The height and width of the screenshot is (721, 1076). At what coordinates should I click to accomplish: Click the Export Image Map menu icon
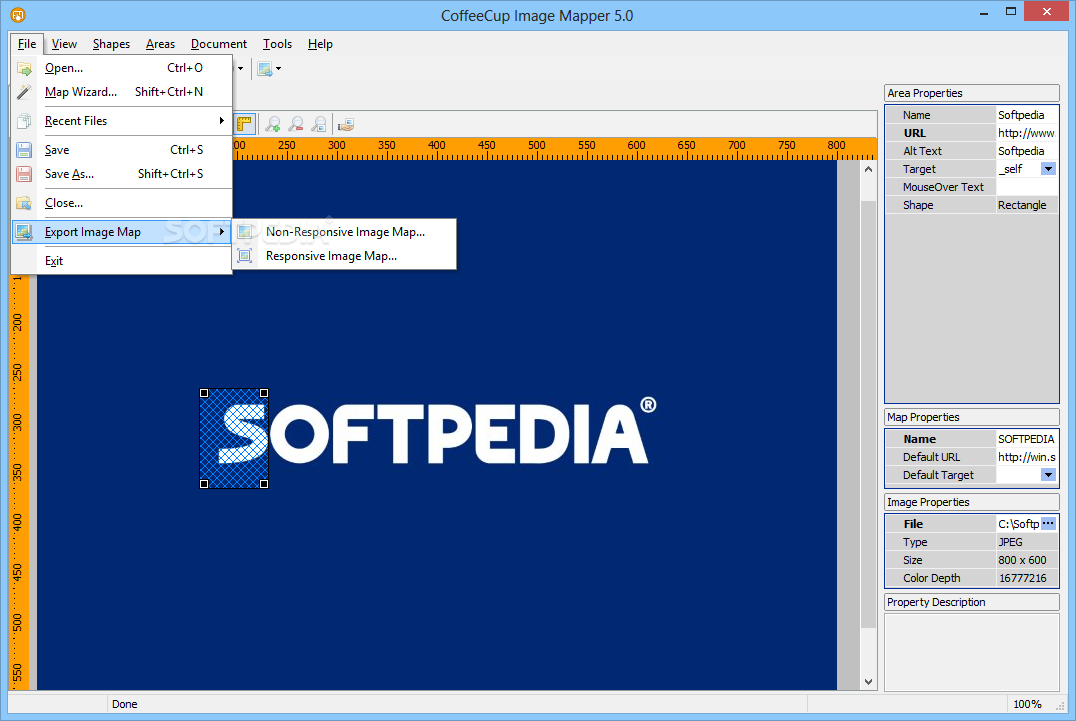tap(24, 232)
